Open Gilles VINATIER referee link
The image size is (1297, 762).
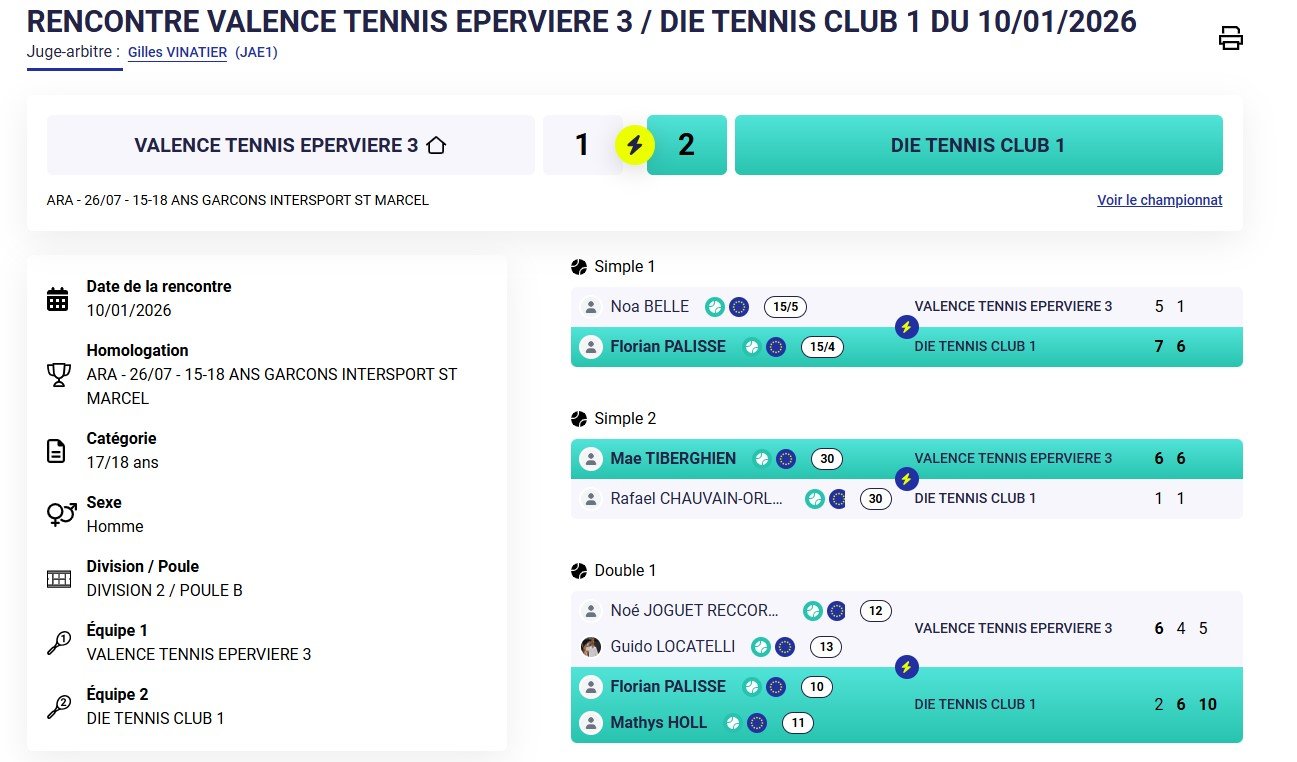tap(178, 53)
